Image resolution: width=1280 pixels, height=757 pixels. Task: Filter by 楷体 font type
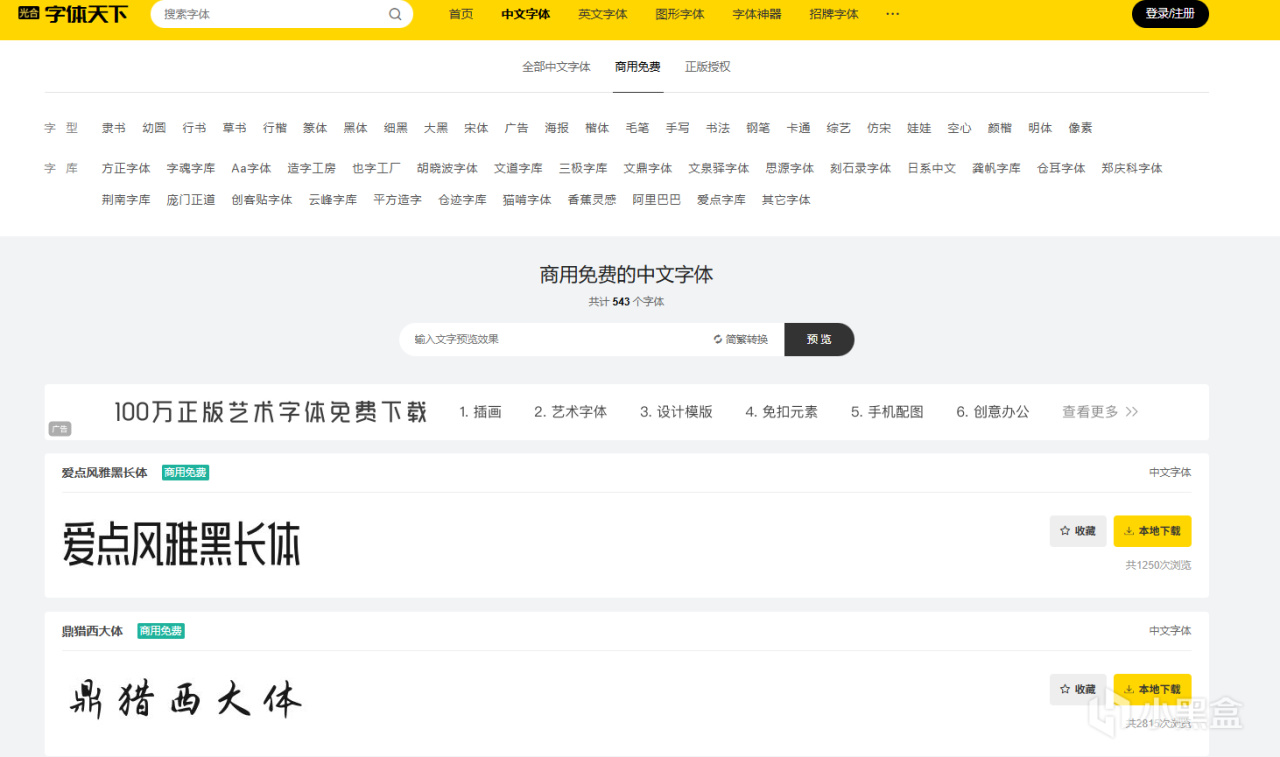tap(597, 128)
